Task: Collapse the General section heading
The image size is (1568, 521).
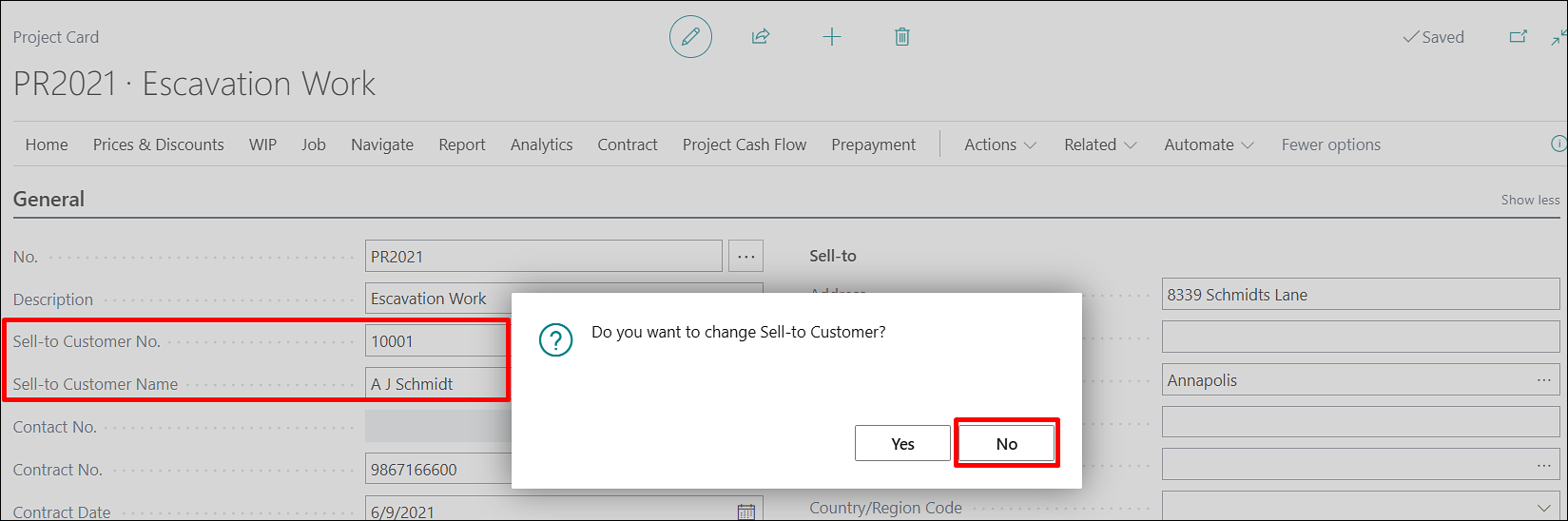Action: pos(49,199)
